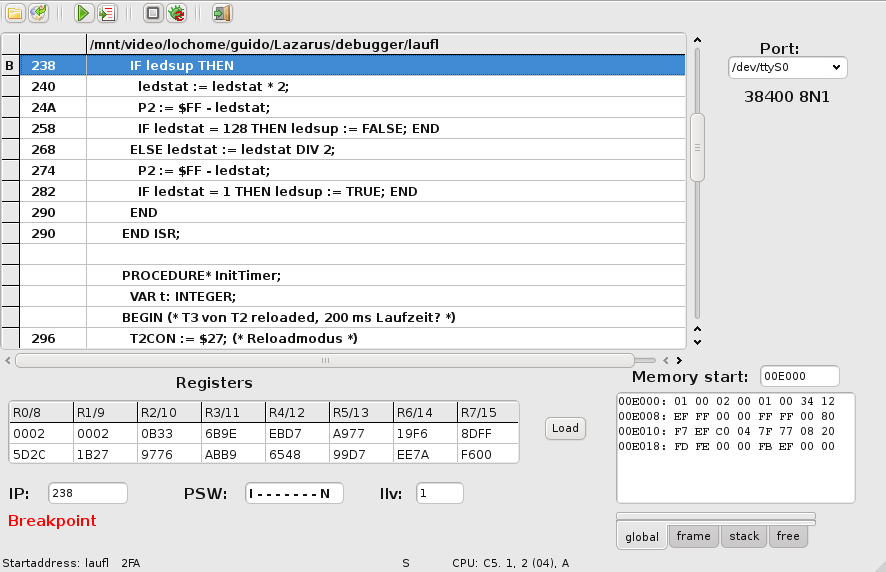Click the source view scroll down arrow

(697, 342)
